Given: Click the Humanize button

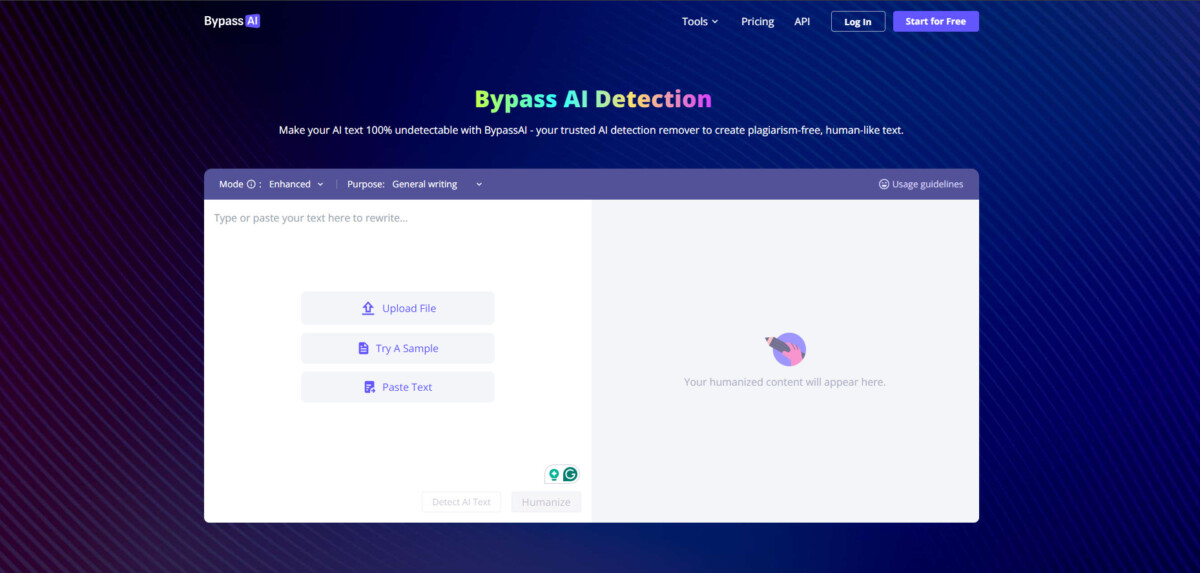Looking at the screenshot, I should pos(546,502).
